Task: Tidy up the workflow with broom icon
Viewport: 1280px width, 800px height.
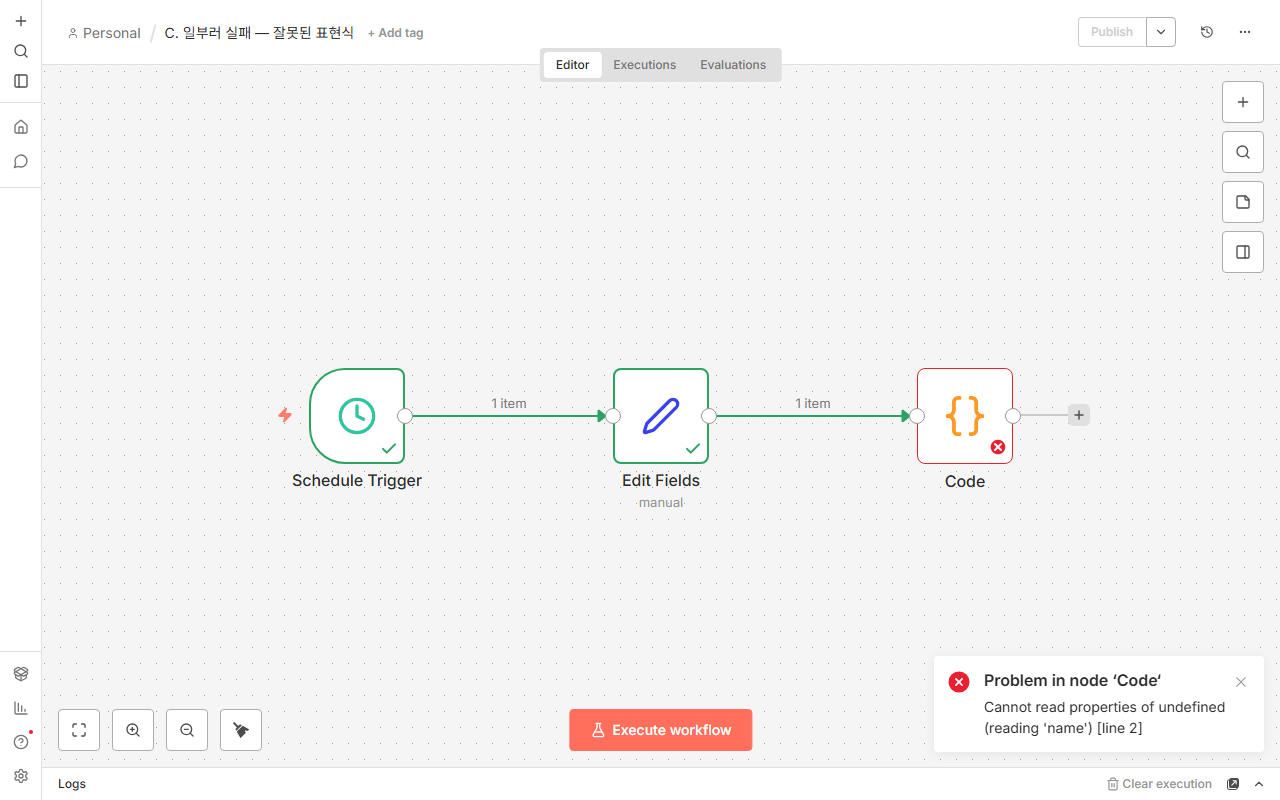Action: tap(241, 730)
